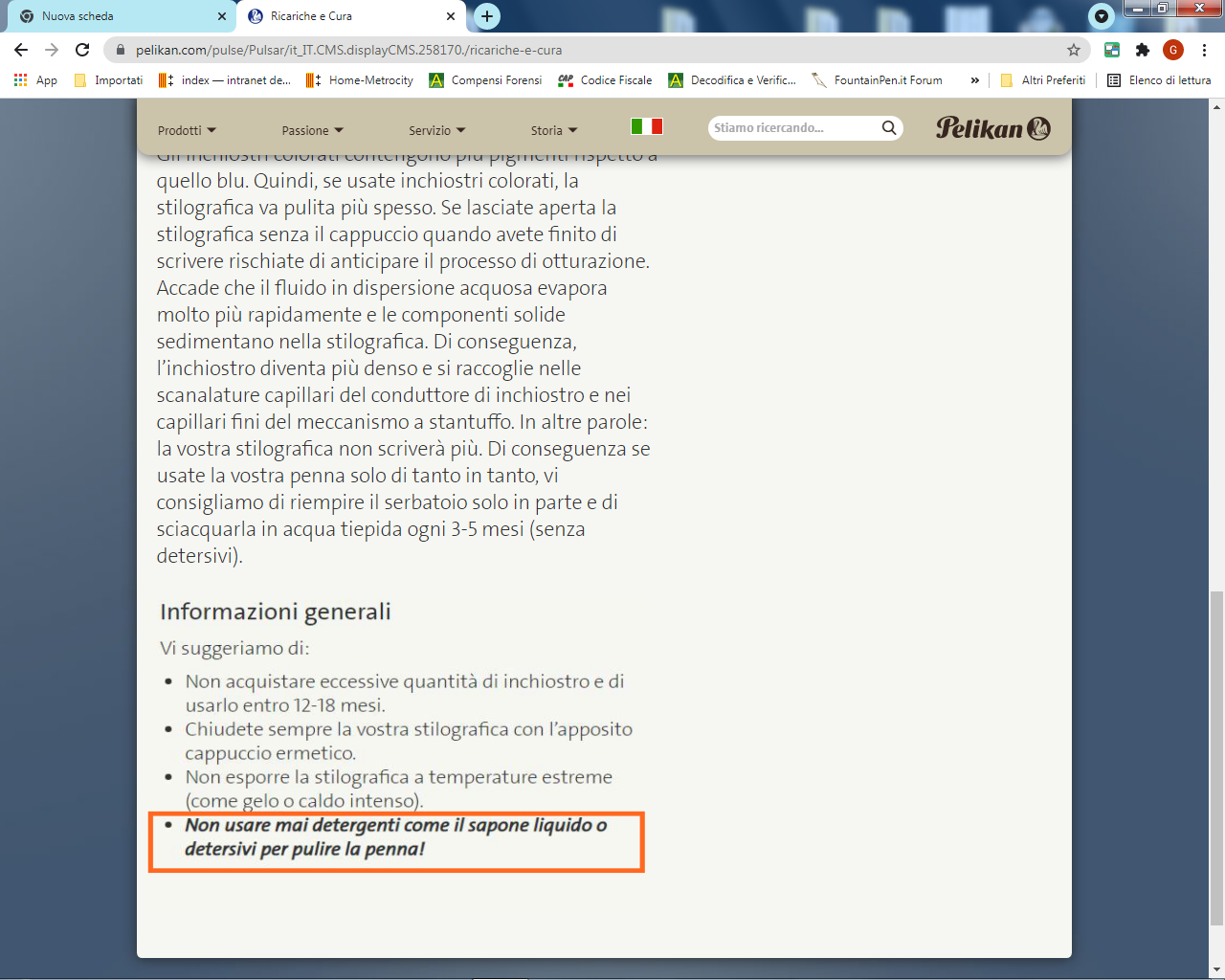Click the Pelikan logo
Image resolution: width=1225 pixels, height=980 pixels.
pyautogui.click(x=992, y=127)
